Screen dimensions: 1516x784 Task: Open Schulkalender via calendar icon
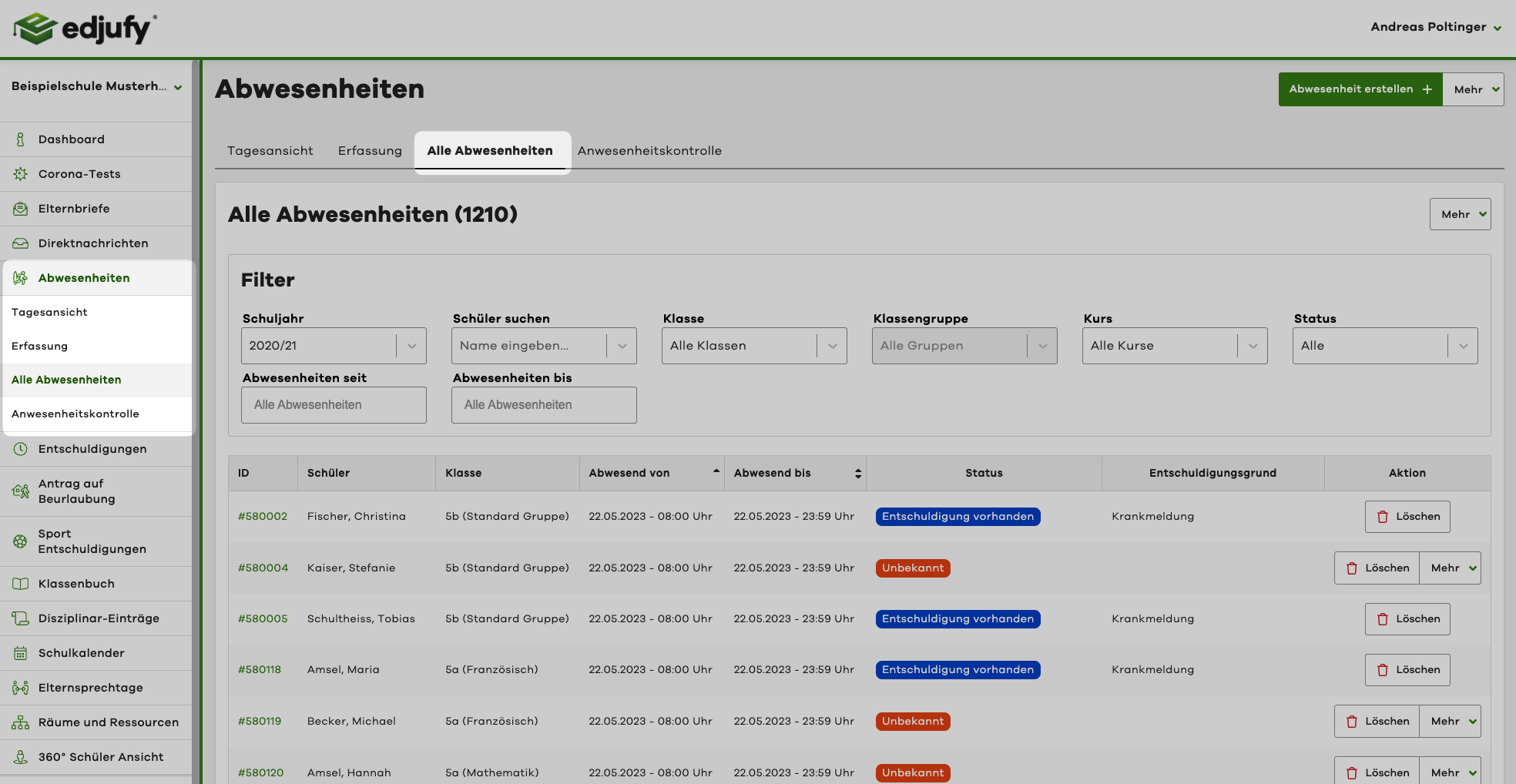point(20,652)
